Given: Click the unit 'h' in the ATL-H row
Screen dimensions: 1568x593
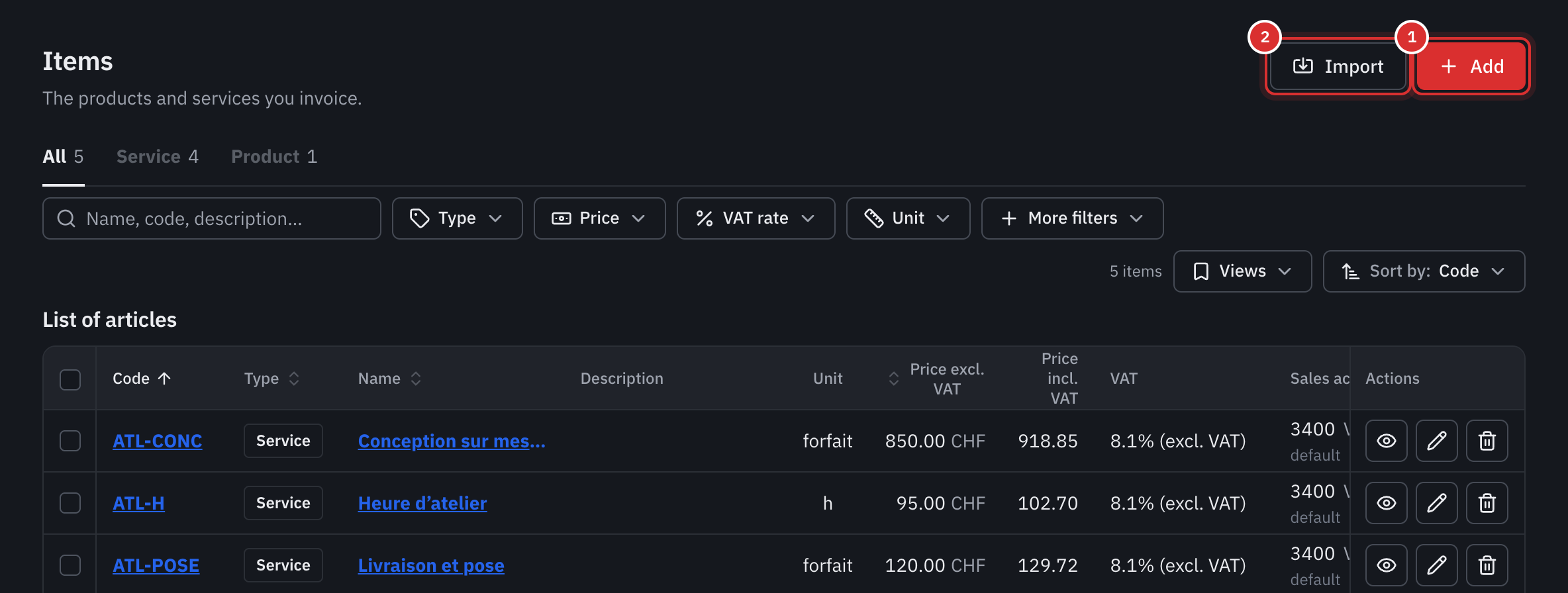Looking at the screenshot, I should tap(828, 503).
